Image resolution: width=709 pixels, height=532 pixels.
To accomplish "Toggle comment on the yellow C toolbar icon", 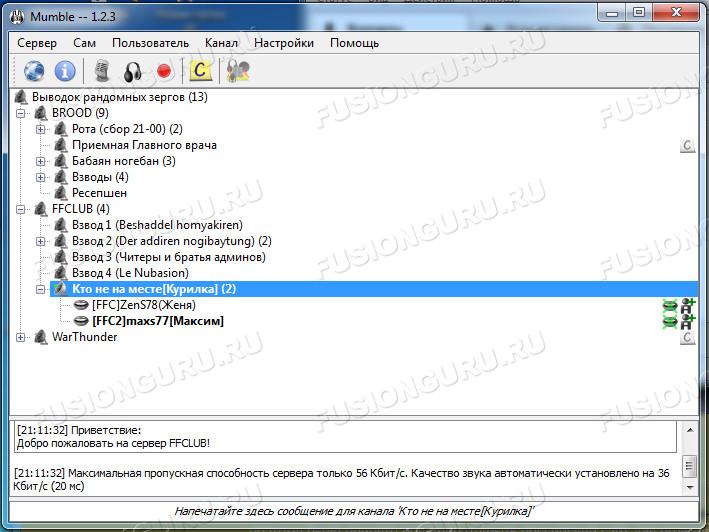I will coord(200,71).
